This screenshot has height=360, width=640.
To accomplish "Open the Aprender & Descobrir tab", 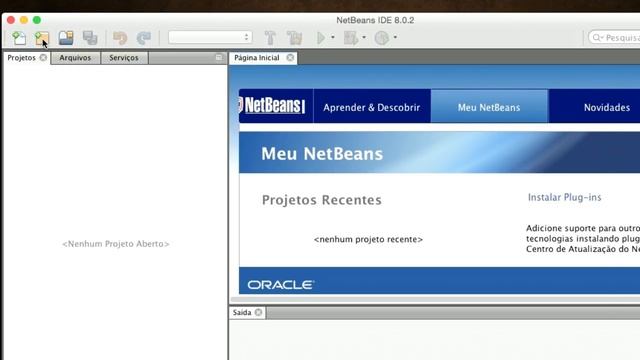I will point(371,107).
